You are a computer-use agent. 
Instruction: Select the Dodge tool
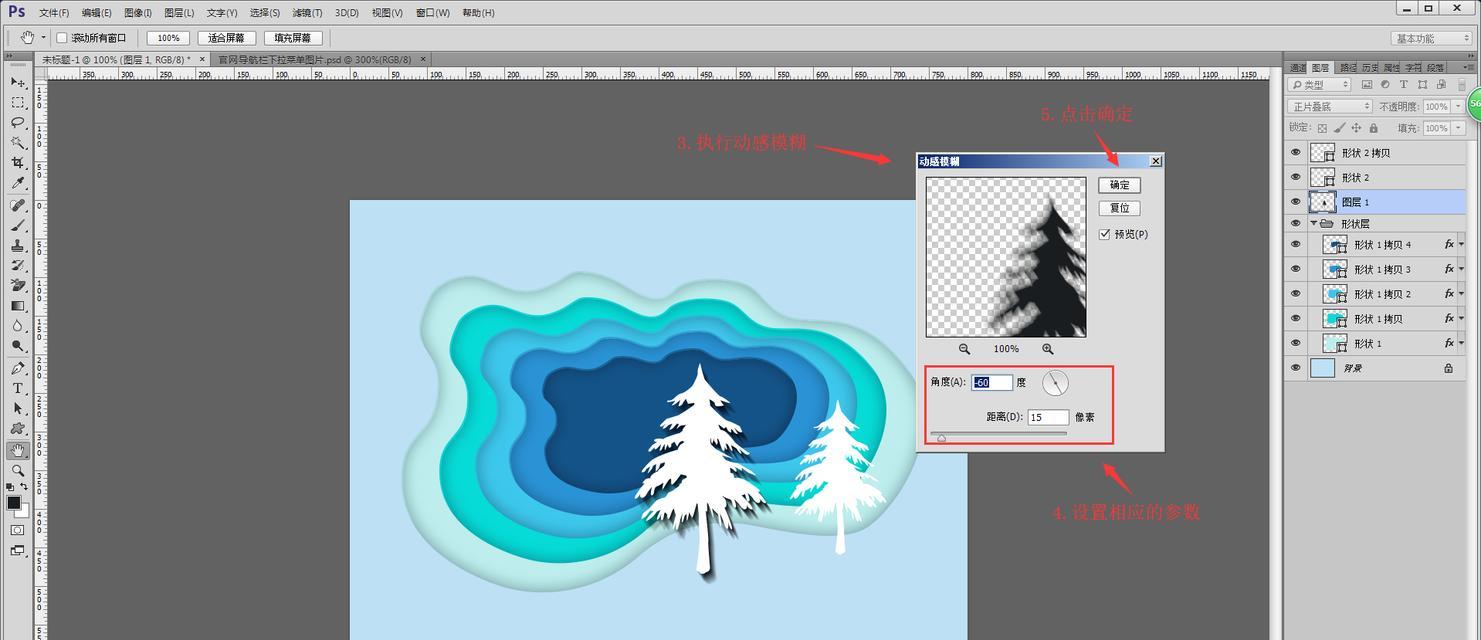[x=17, y=346]
